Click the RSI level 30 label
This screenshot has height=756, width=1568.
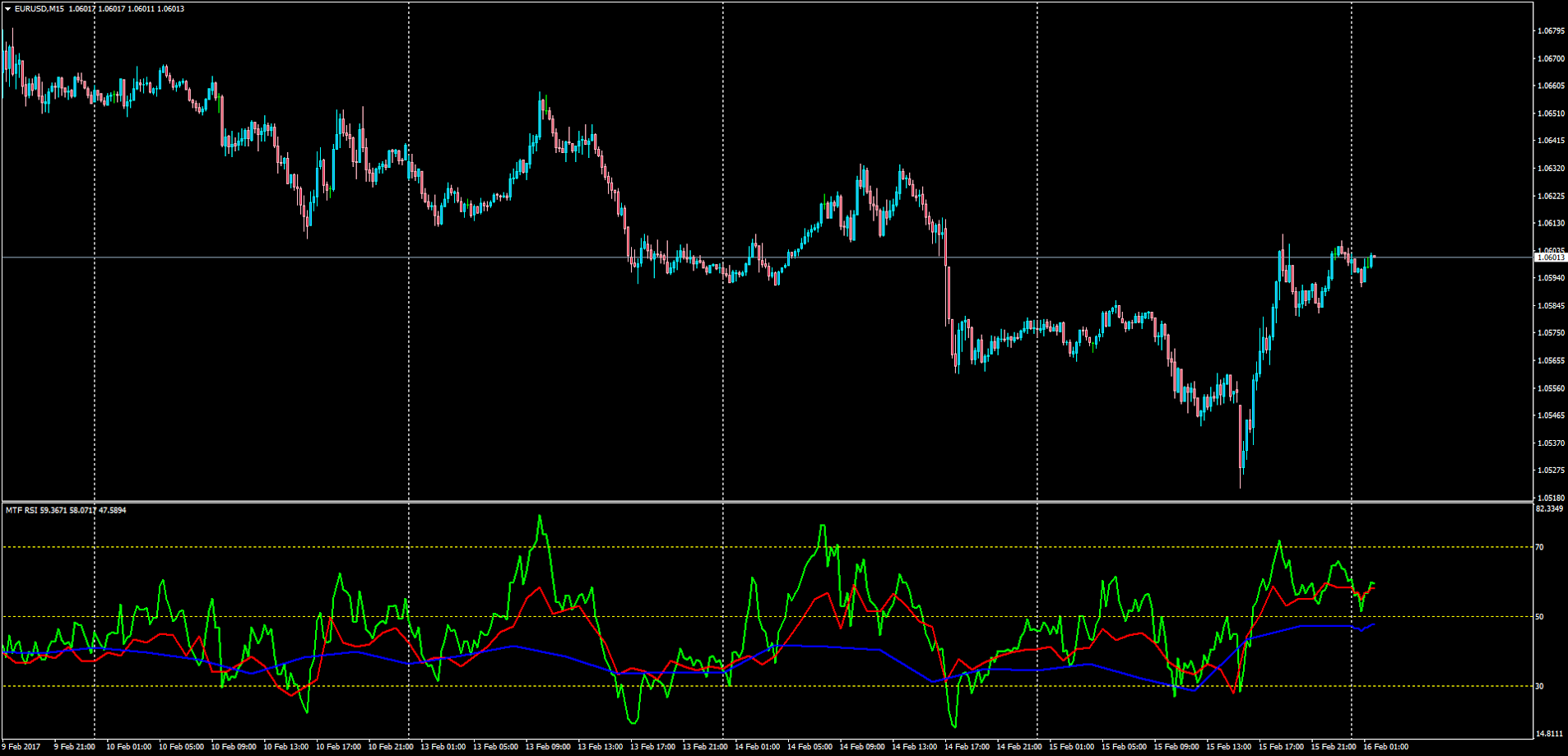click(x=1539, y=686)
